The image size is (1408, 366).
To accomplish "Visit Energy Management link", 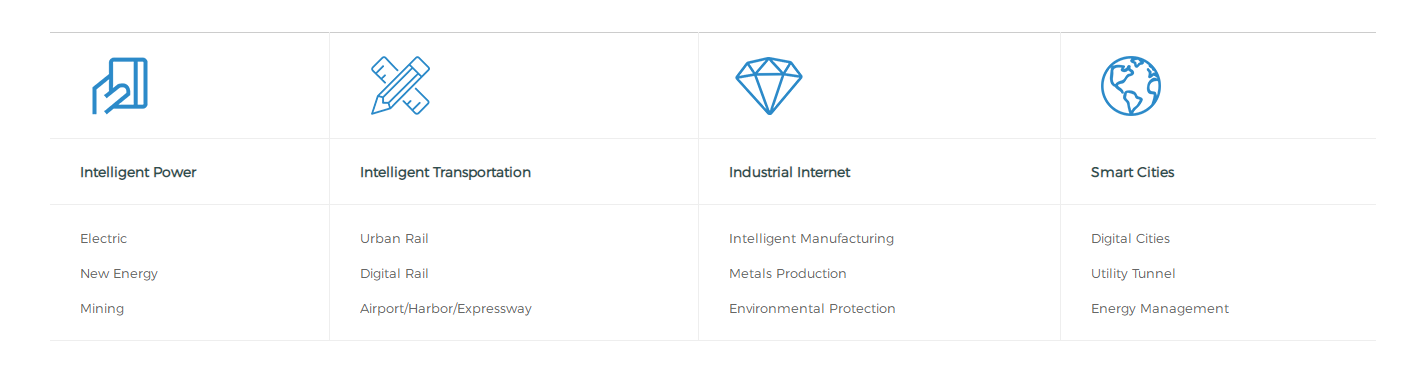I will (x=1160, y=309).
